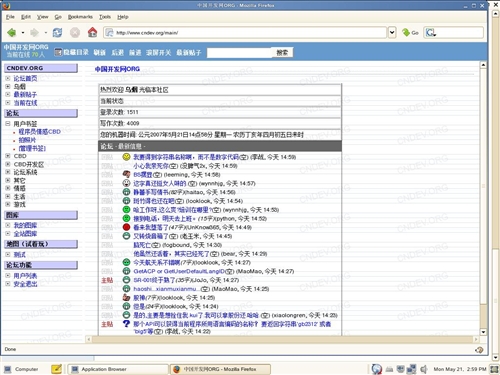
Task: Click the volume speaker tray icon
Action: [424, 369]
